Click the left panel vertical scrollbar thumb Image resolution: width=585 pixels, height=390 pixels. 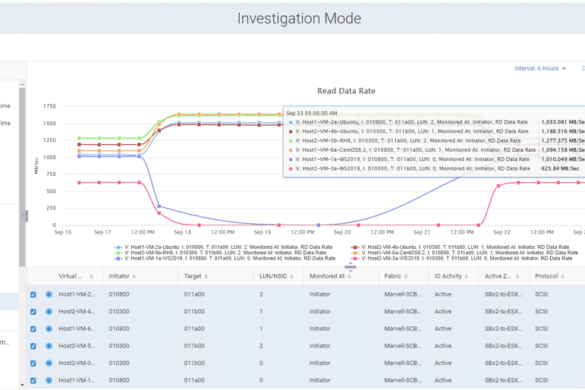click(22, 177)
